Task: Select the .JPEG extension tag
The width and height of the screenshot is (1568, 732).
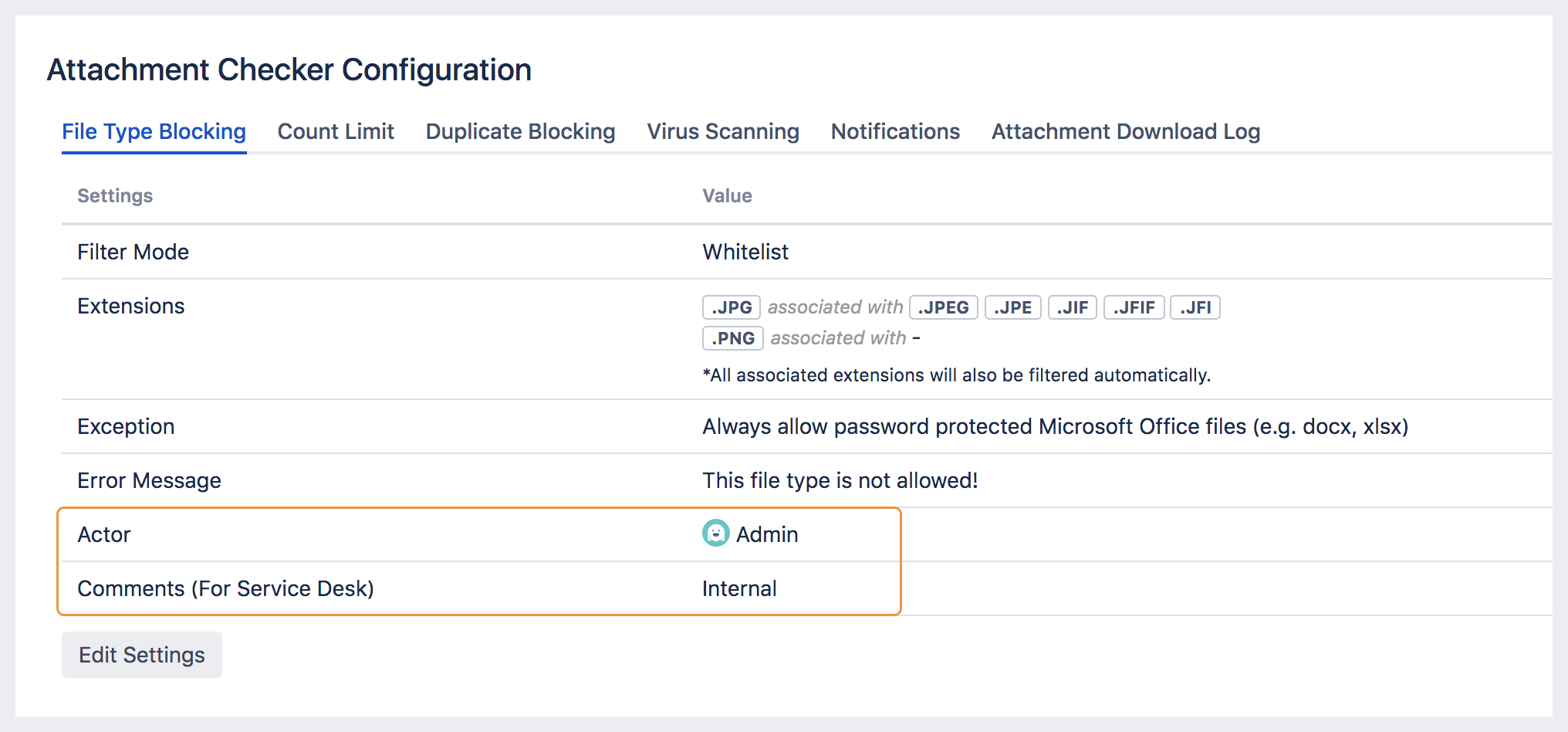Action: pos(943,307)
